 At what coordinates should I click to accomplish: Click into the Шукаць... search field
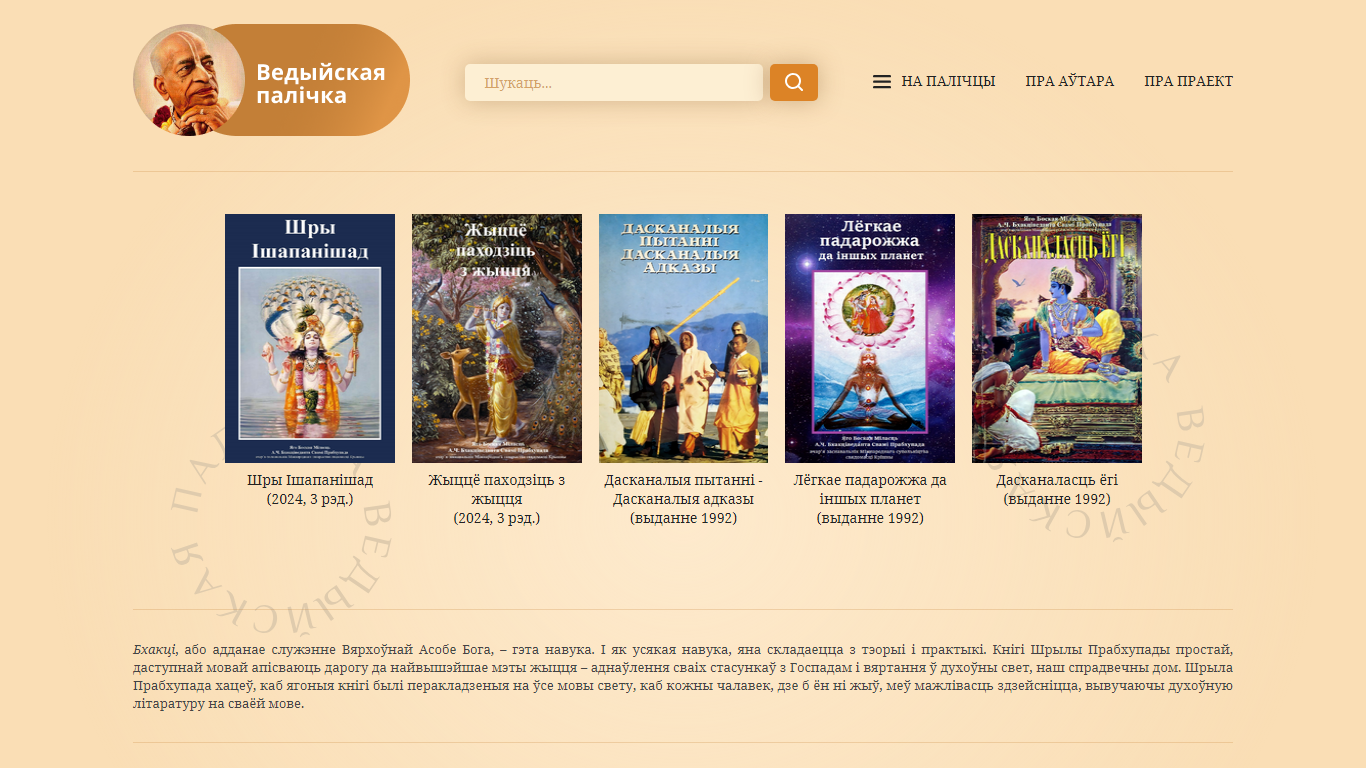click(x=614, y=82)
